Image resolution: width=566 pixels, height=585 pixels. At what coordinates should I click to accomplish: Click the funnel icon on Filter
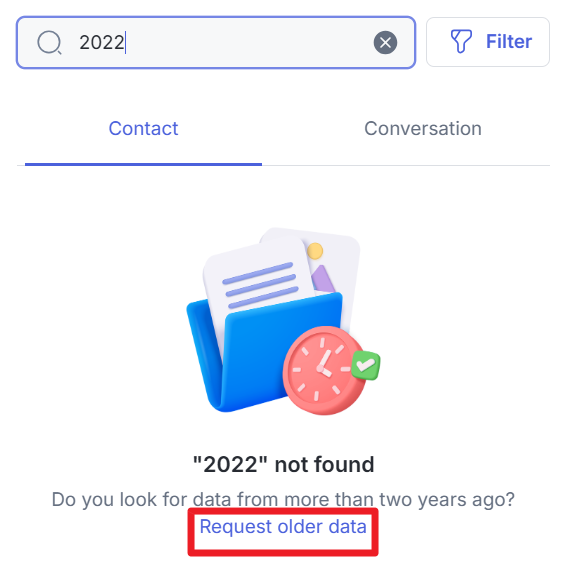(x=461, y=41)
